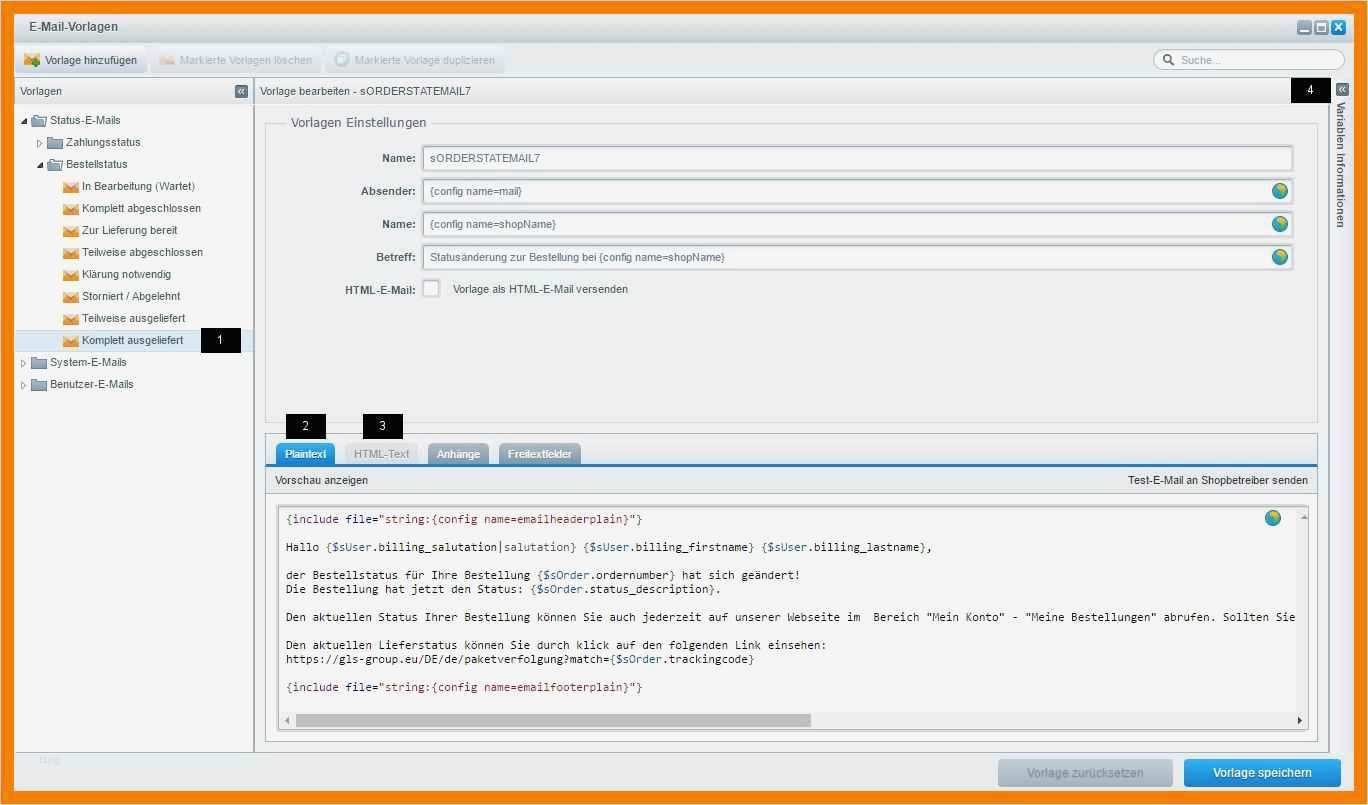This screenshot has height=805, width=1368.
Task: Expand the System-E-Mails tree node
Action: click(x=24, y=363)
